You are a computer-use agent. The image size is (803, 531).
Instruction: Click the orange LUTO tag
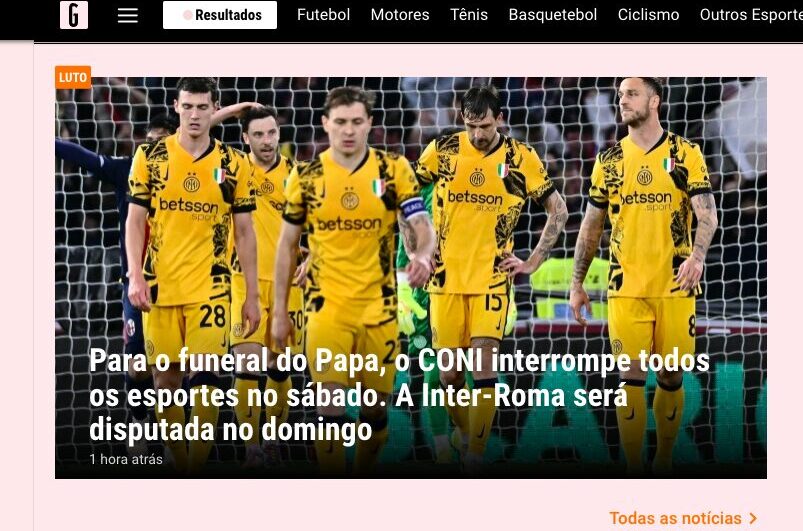coord(73,77)
